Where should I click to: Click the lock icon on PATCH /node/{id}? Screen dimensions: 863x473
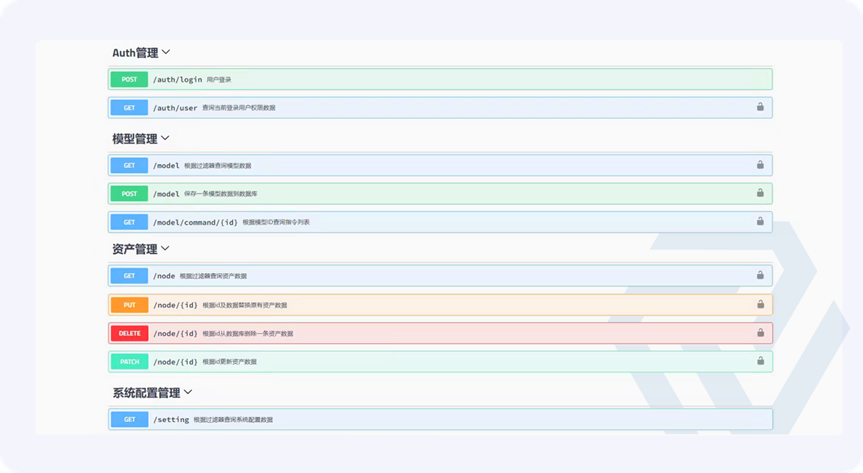[760, 361]
